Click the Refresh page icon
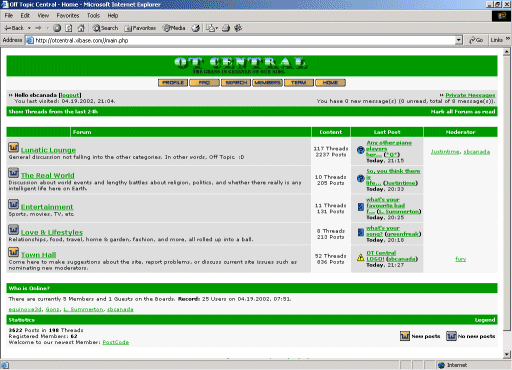Image resolution: width=512 pixels, height=370 pixels. pos(69,28)
